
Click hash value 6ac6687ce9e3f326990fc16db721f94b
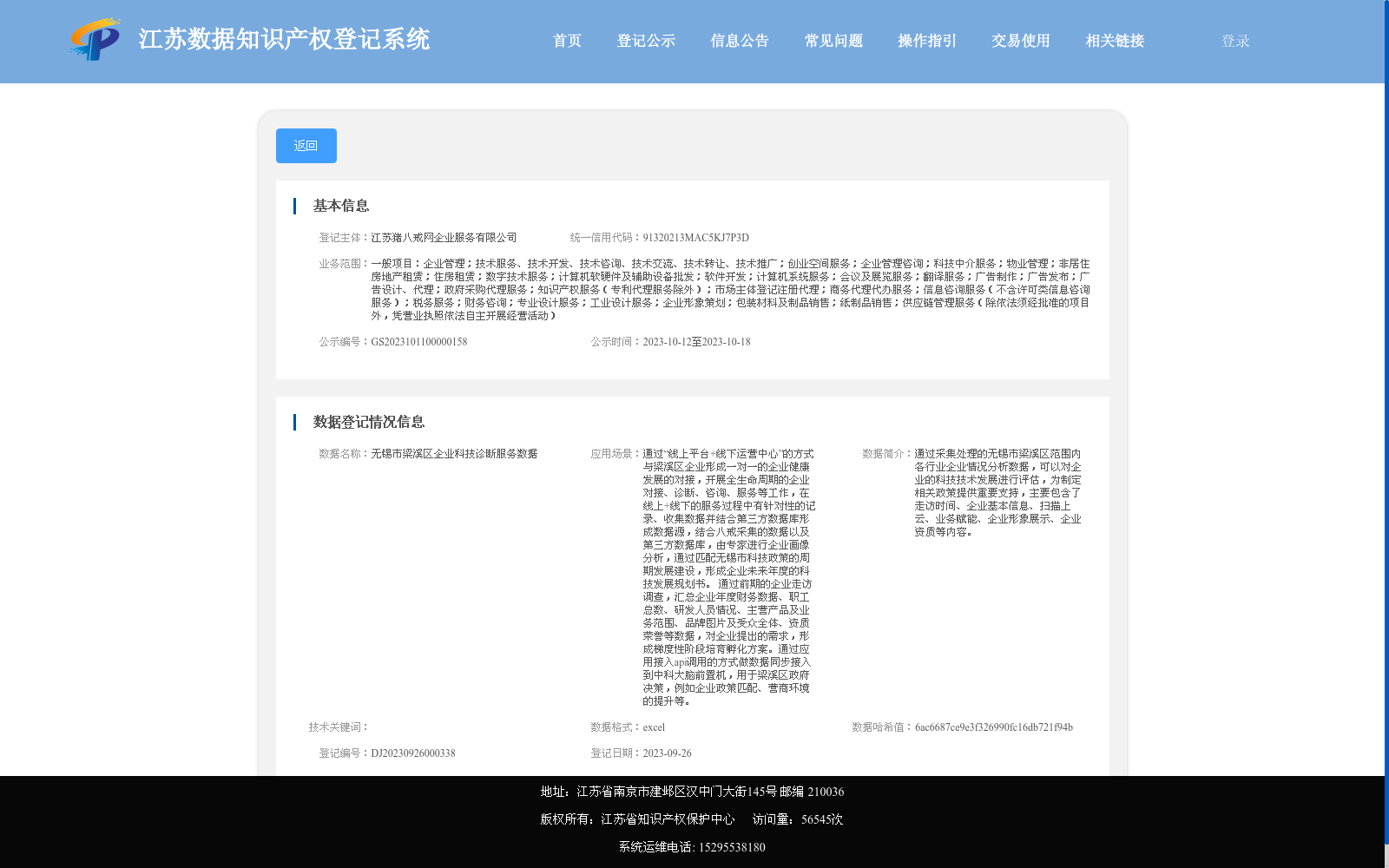coord(994,727)
